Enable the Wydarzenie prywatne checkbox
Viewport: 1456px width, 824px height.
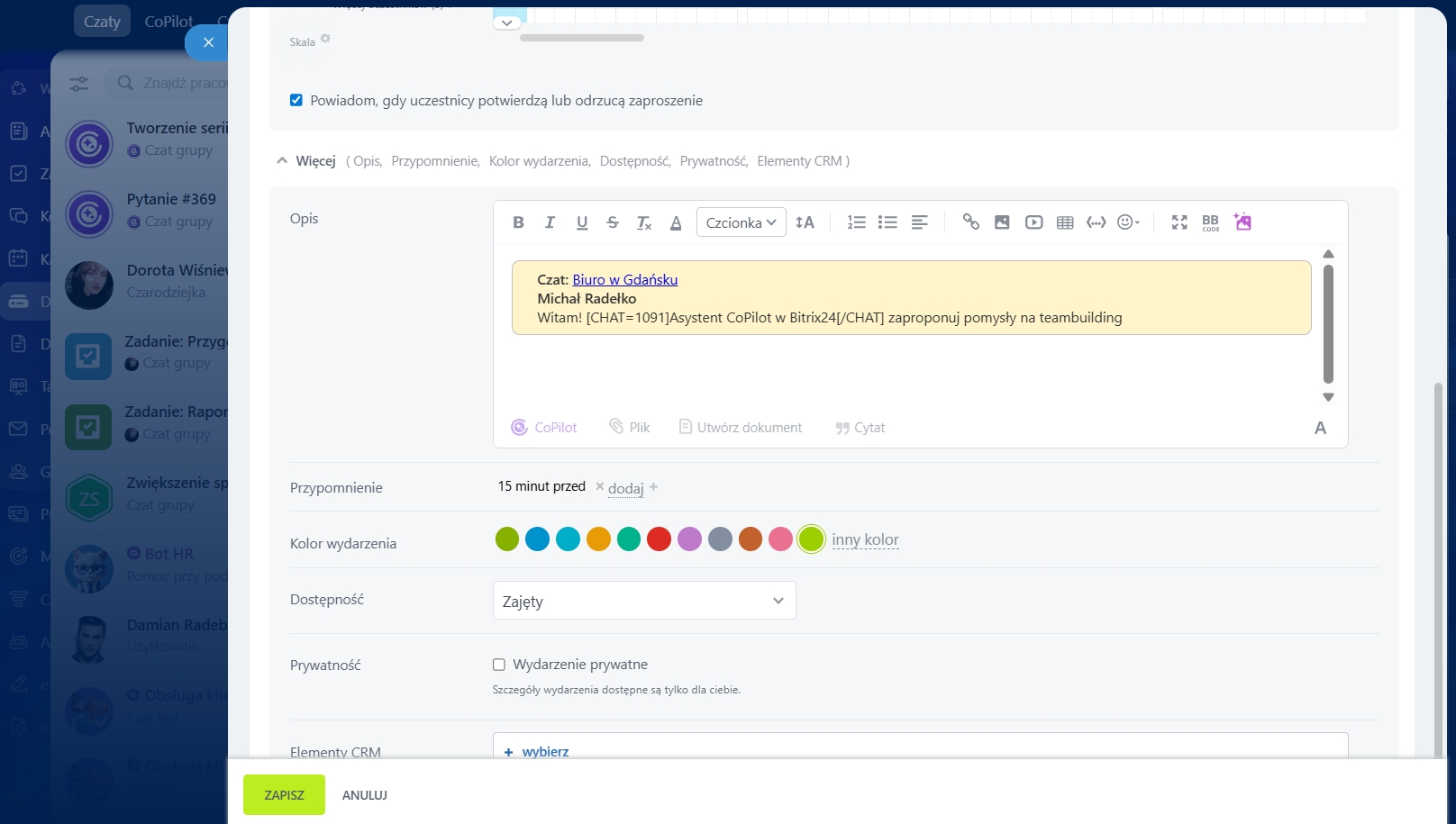[499, 665]
